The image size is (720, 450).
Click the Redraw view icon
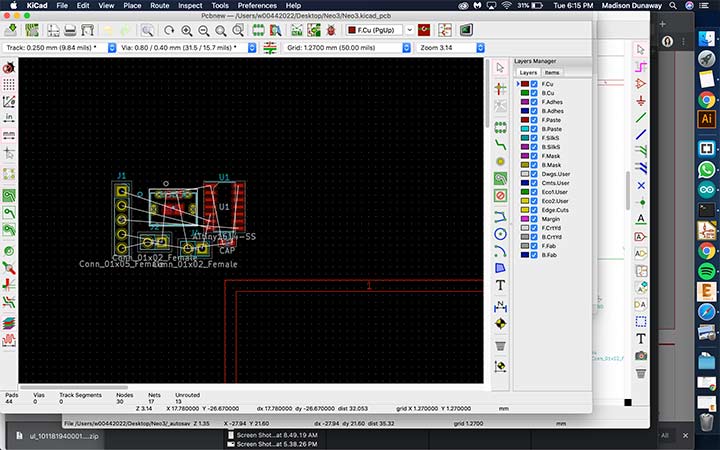point(169,30)
